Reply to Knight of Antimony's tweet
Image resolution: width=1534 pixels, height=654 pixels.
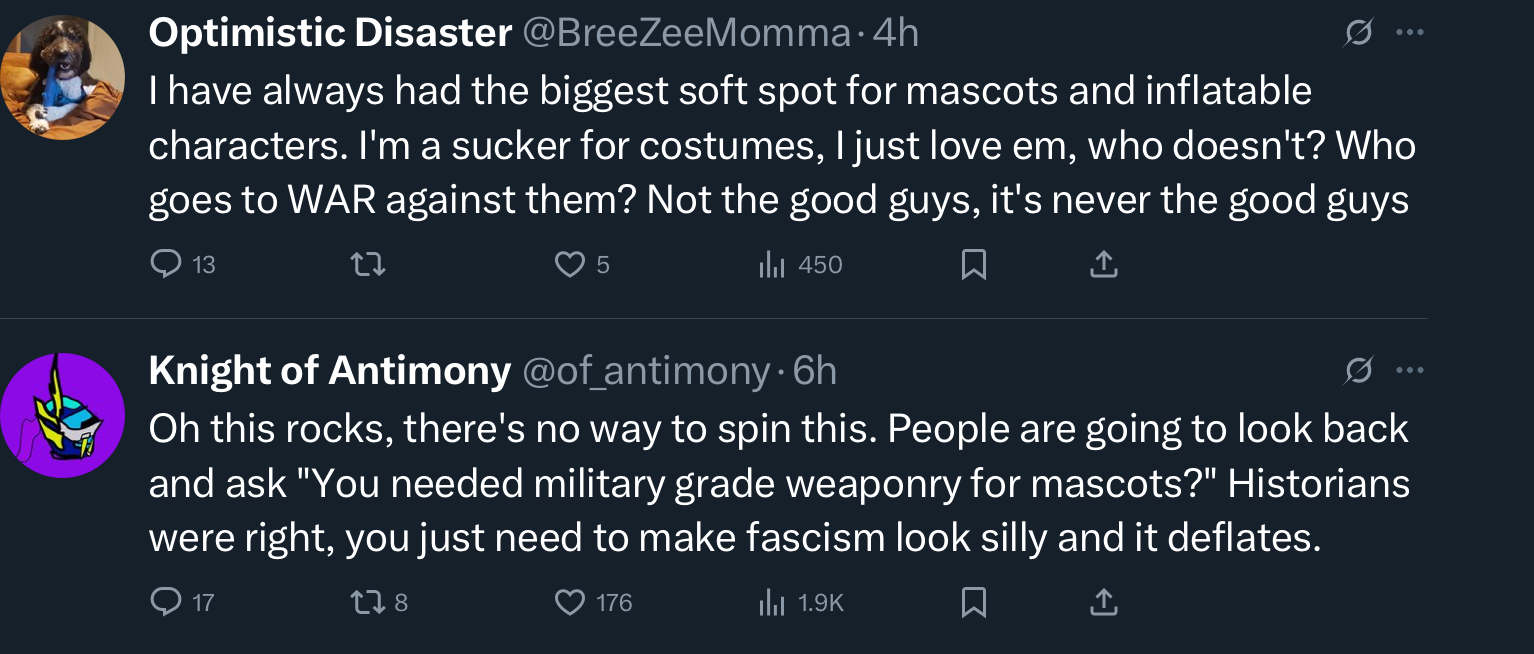(164, 602)
